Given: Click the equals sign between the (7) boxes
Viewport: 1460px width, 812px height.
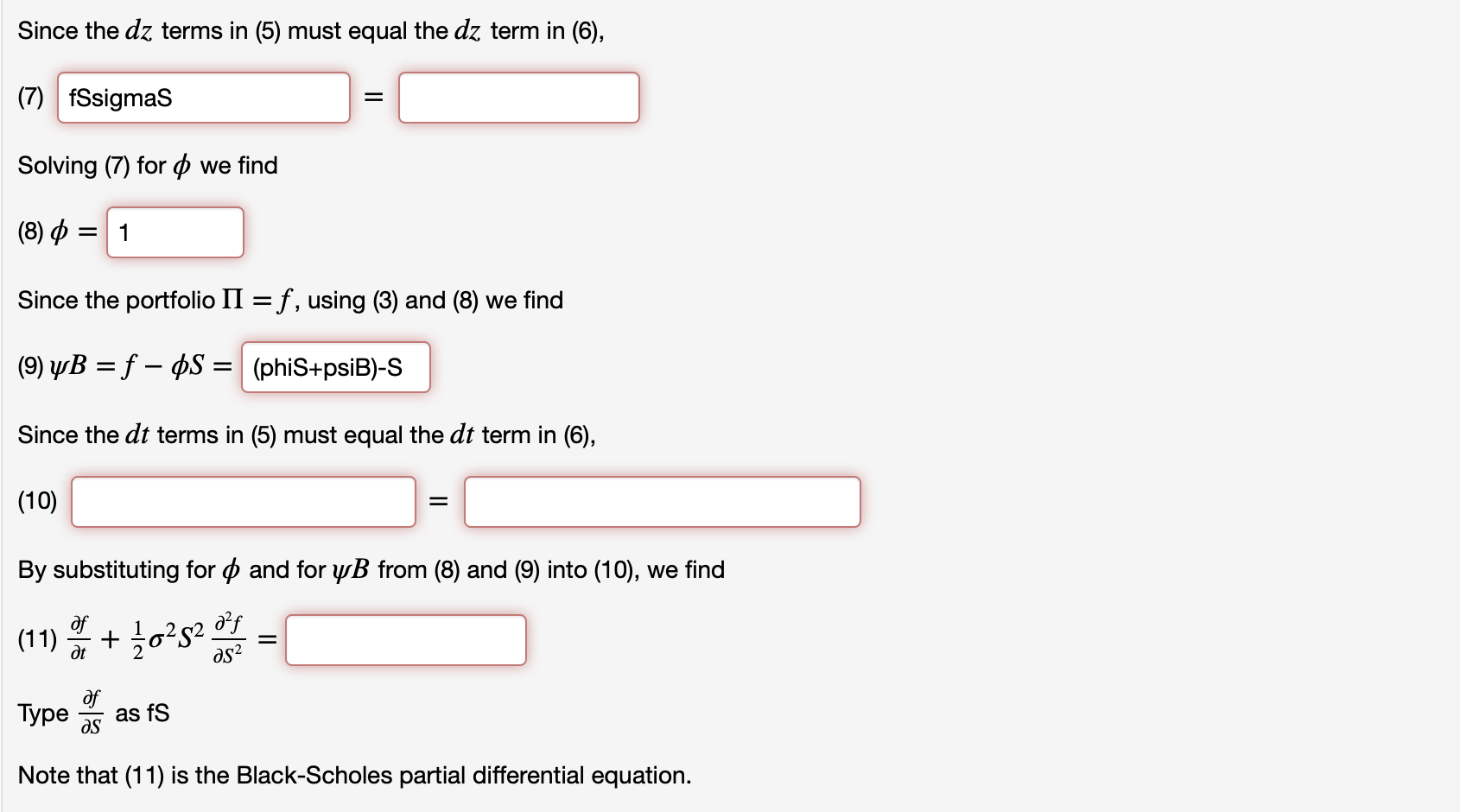Looking at the screenshot, I should (x=373, y=97).
